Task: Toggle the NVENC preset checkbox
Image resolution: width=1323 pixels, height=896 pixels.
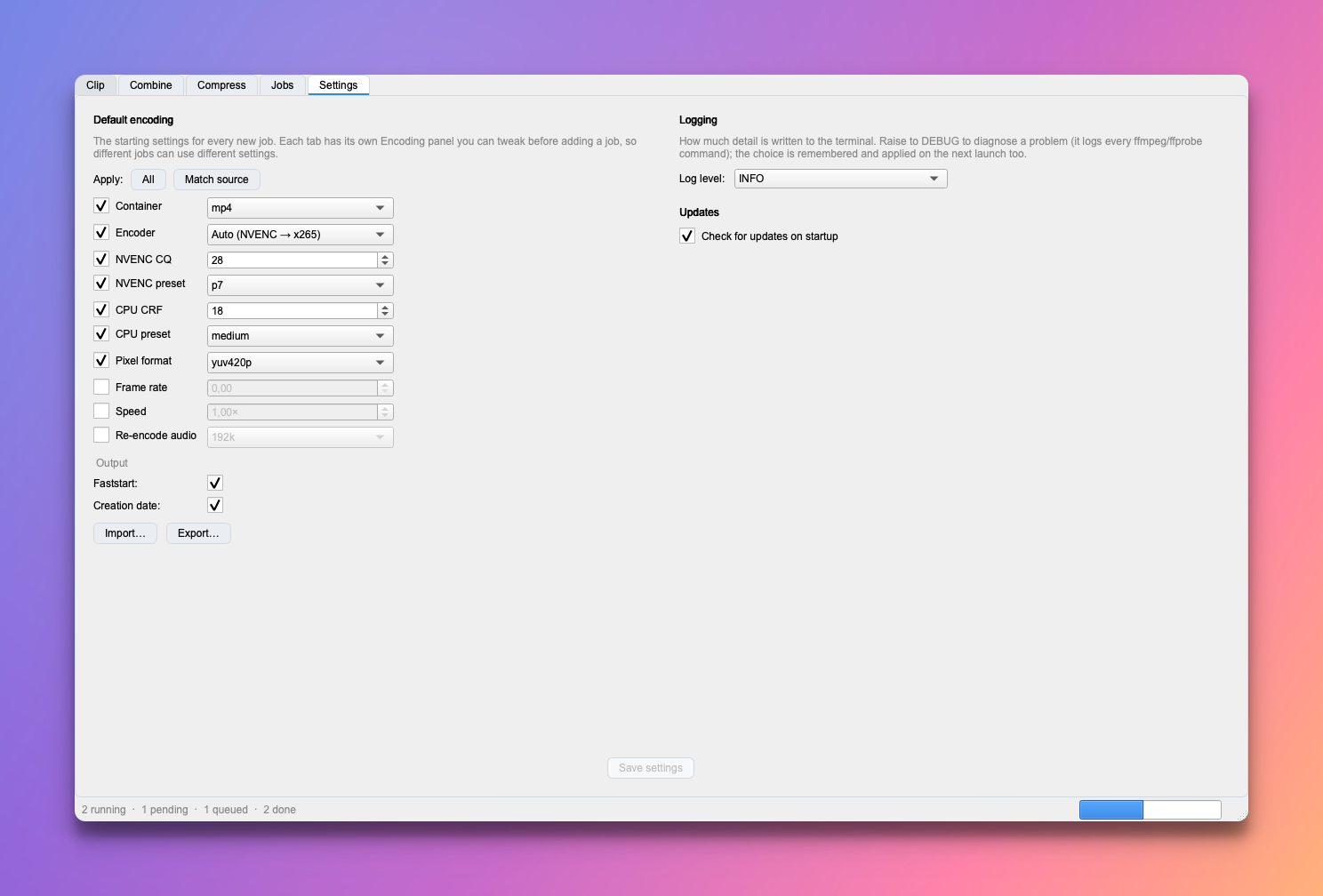Action: coord(101,283)
